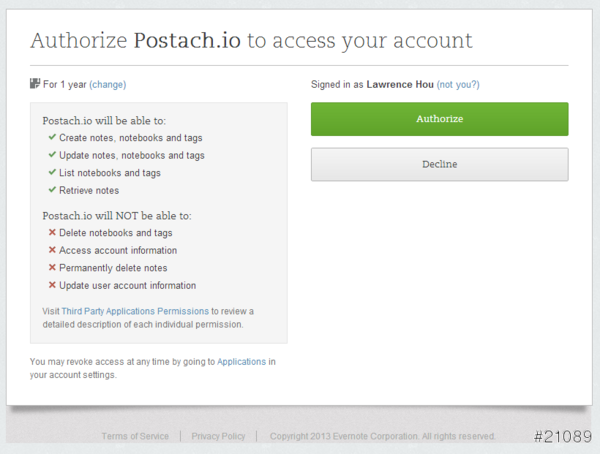Open Third Party Applications Permissions link
The image size is (600, 454).
click(x=135, y=311)
